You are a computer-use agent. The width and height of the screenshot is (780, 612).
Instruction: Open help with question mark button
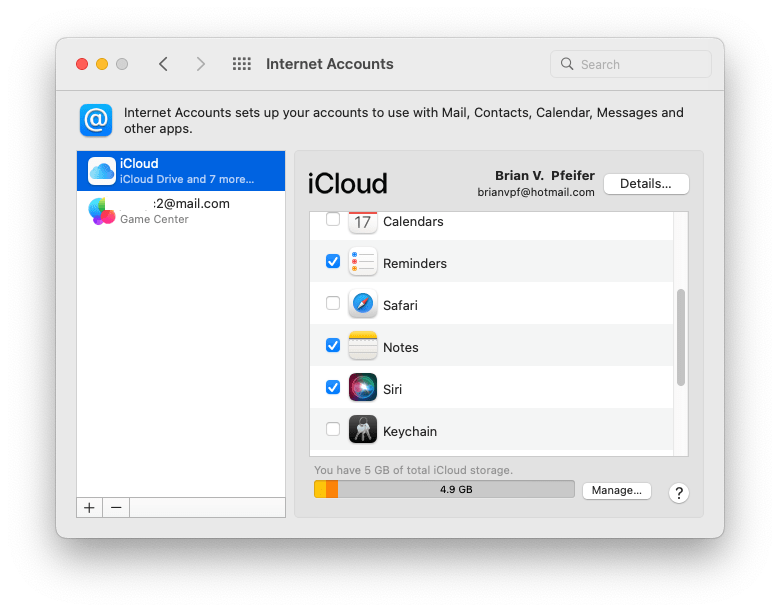coord(679,493)
